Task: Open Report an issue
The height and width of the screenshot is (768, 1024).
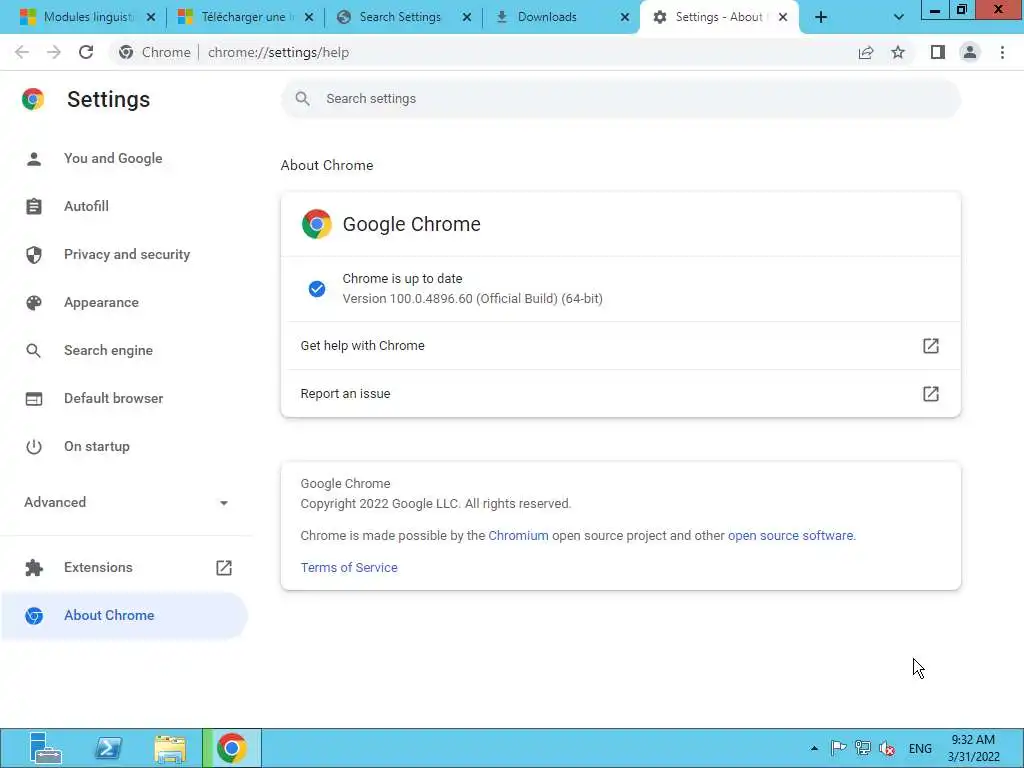Action: click(620, 394)
